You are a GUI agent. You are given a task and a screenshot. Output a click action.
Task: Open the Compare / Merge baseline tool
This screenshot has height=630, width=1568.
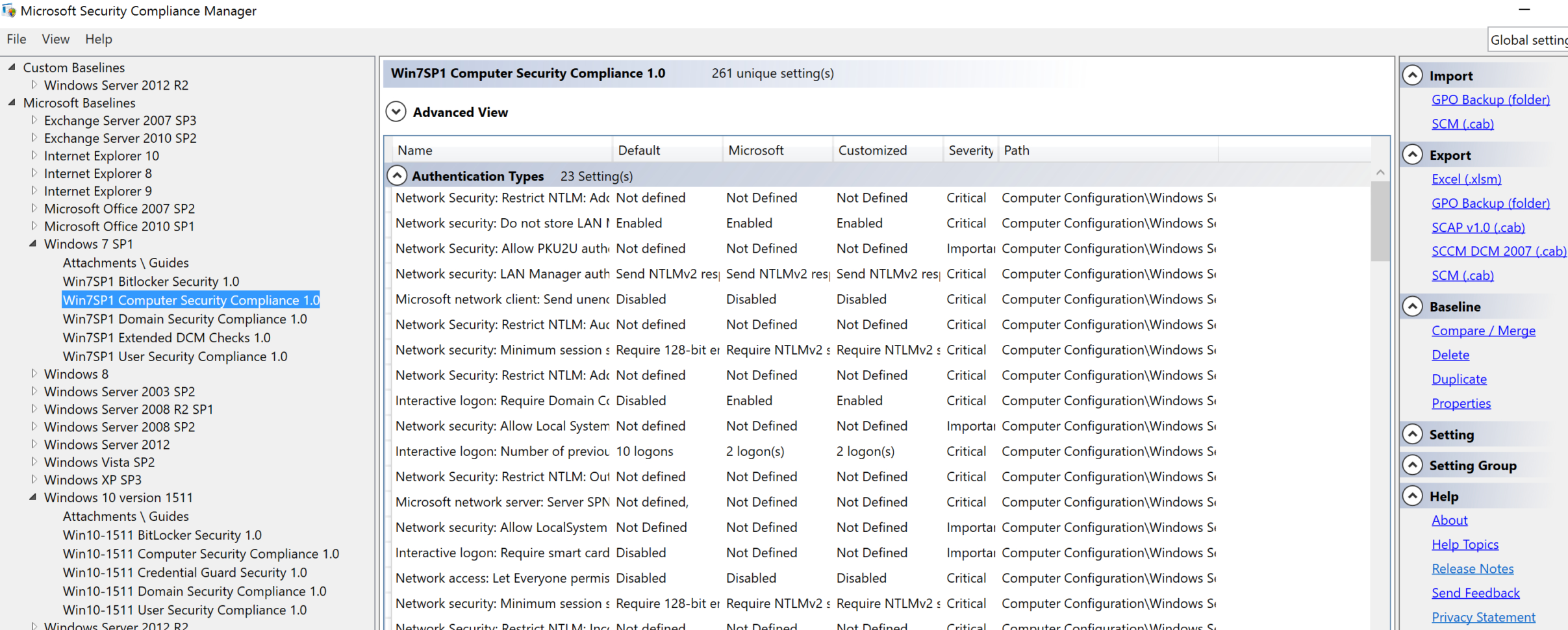click(1484, 330)
